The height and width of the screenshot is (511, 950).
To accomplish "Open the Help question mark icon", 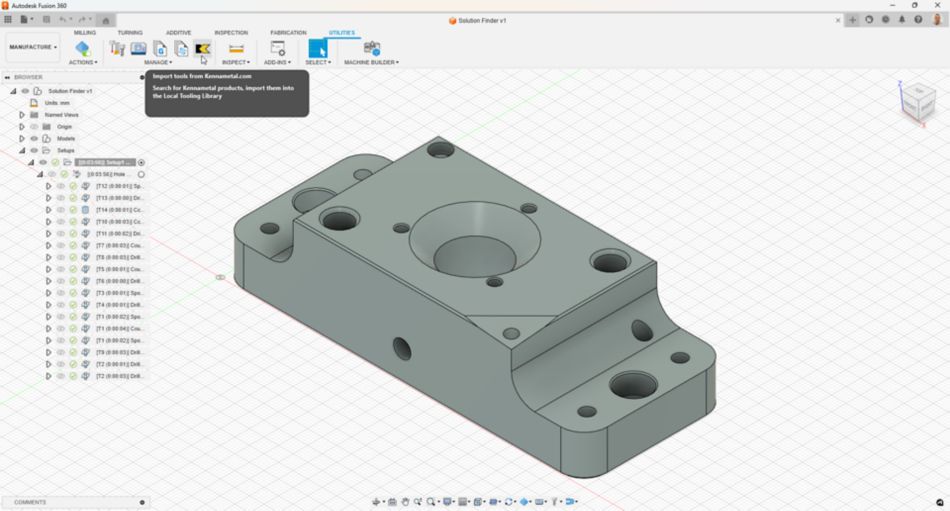I will click(918, 19).
